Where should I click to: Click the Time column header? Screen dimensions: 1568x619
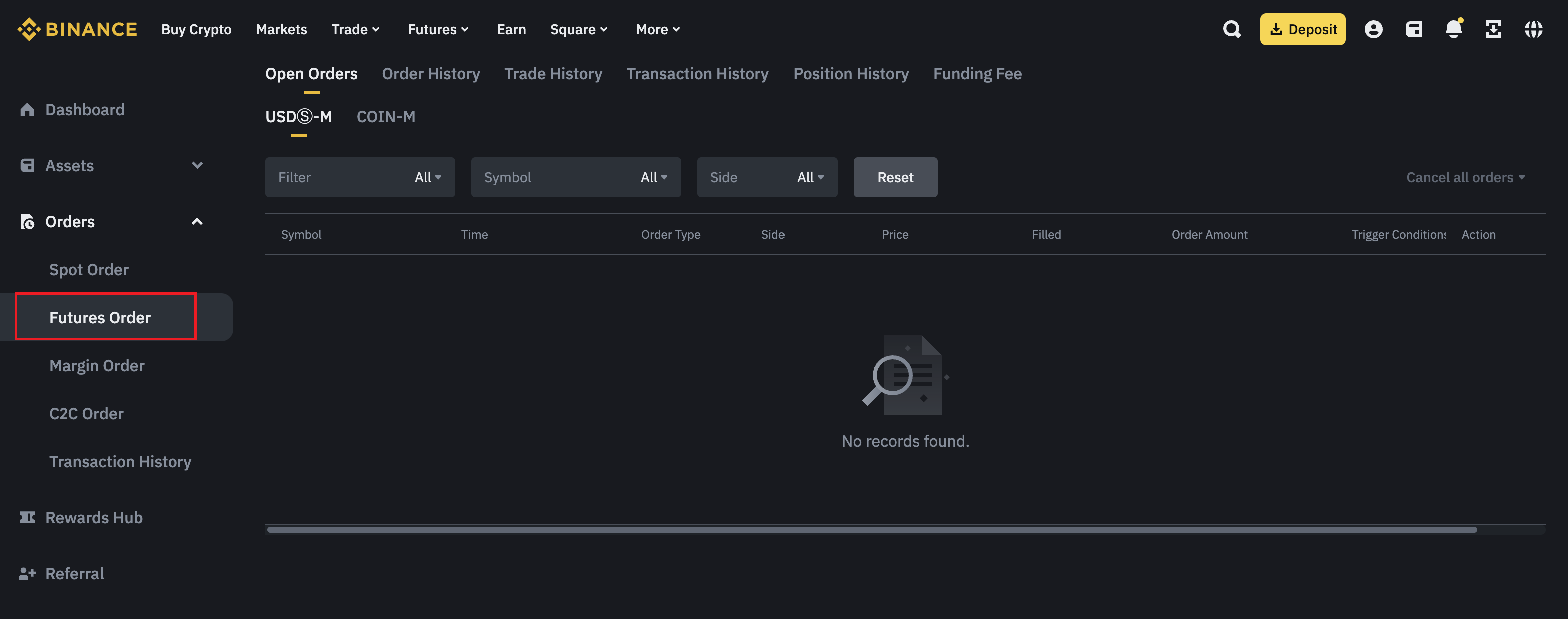[x=475, y=234]
